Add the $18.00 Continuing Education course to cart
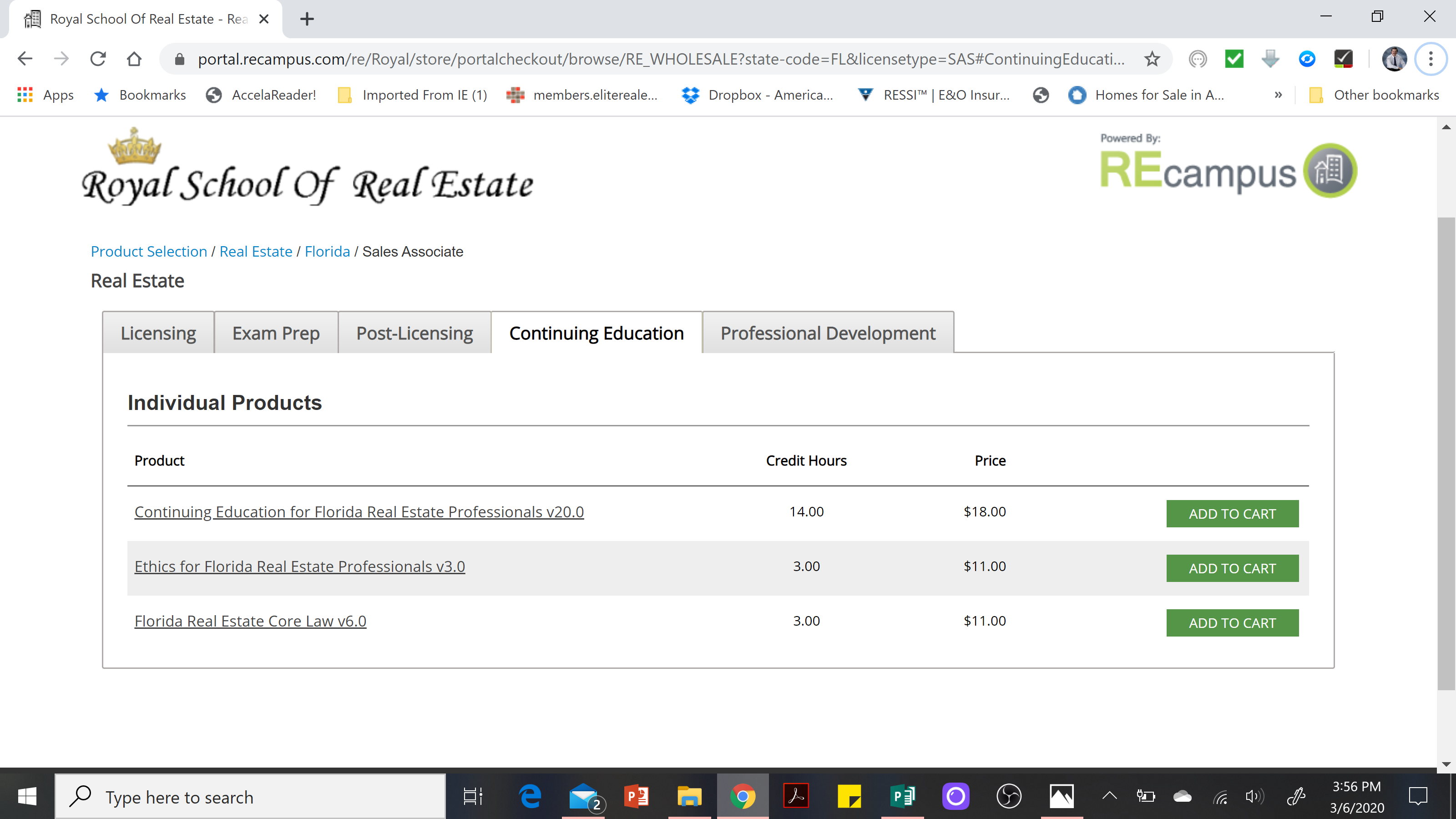1456x819 pixels. point(1232,514)
